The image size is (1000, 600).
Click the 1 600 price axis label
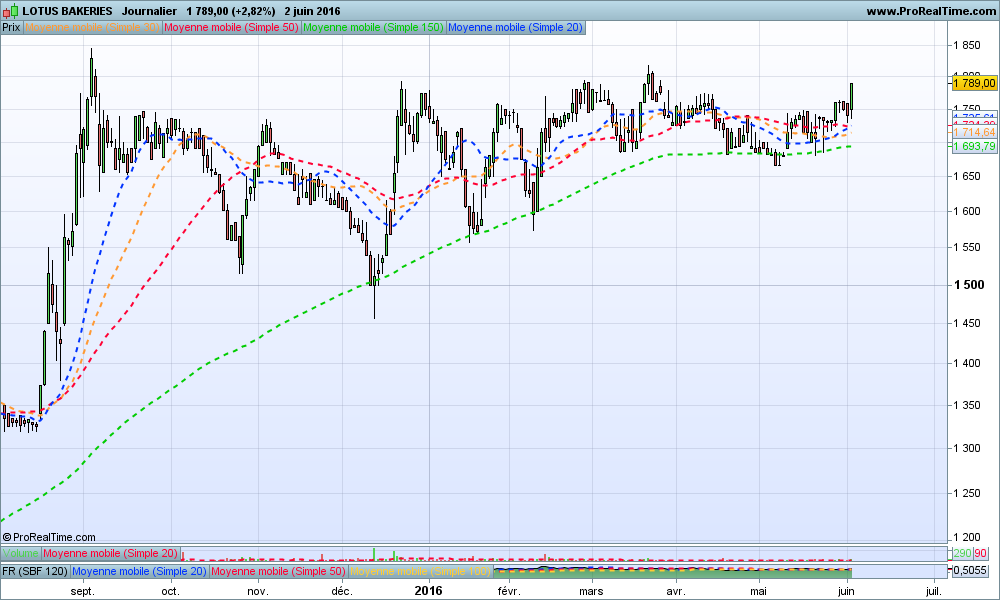click(967, 211)
